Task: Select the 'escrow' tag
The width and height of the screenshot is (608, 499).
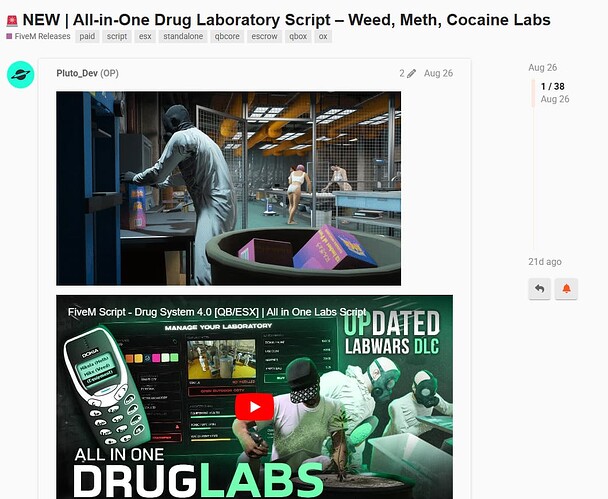Action: pos(264,36)
